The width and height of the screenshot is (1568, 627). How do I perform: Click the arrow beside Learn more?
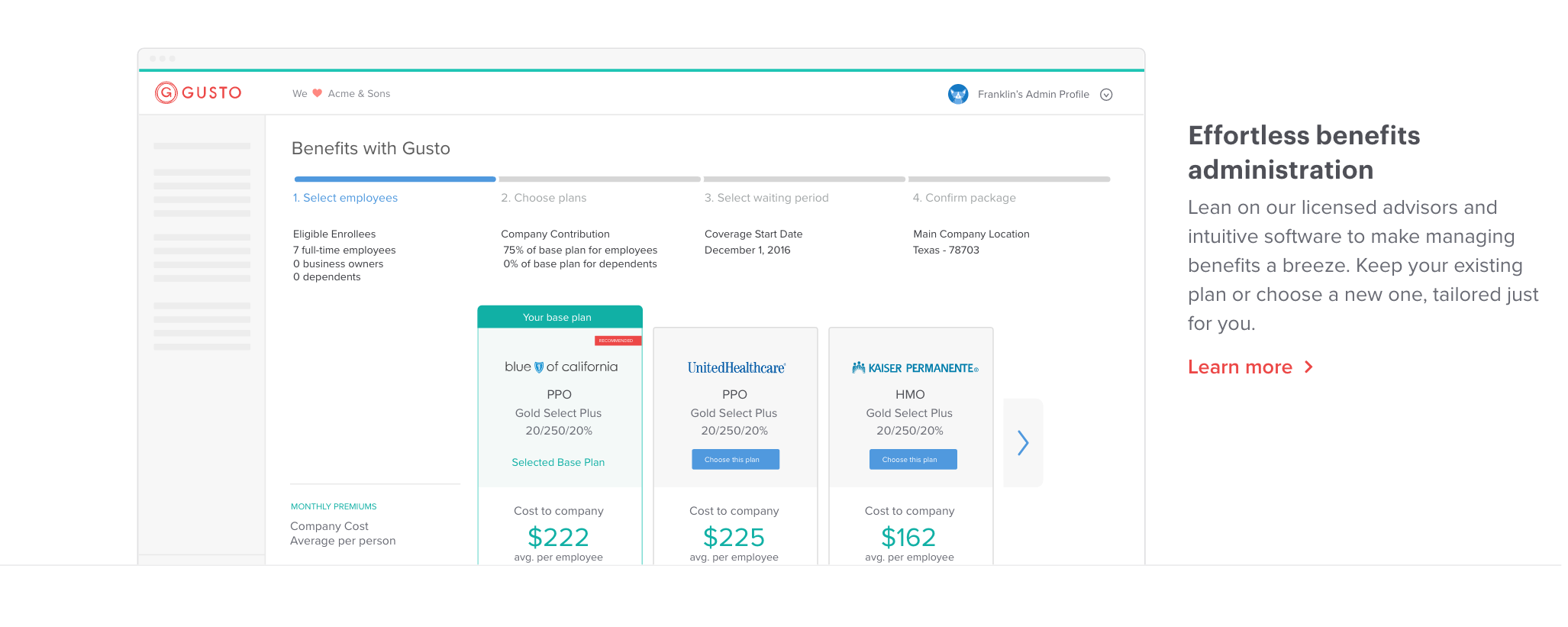(1308, 367)
